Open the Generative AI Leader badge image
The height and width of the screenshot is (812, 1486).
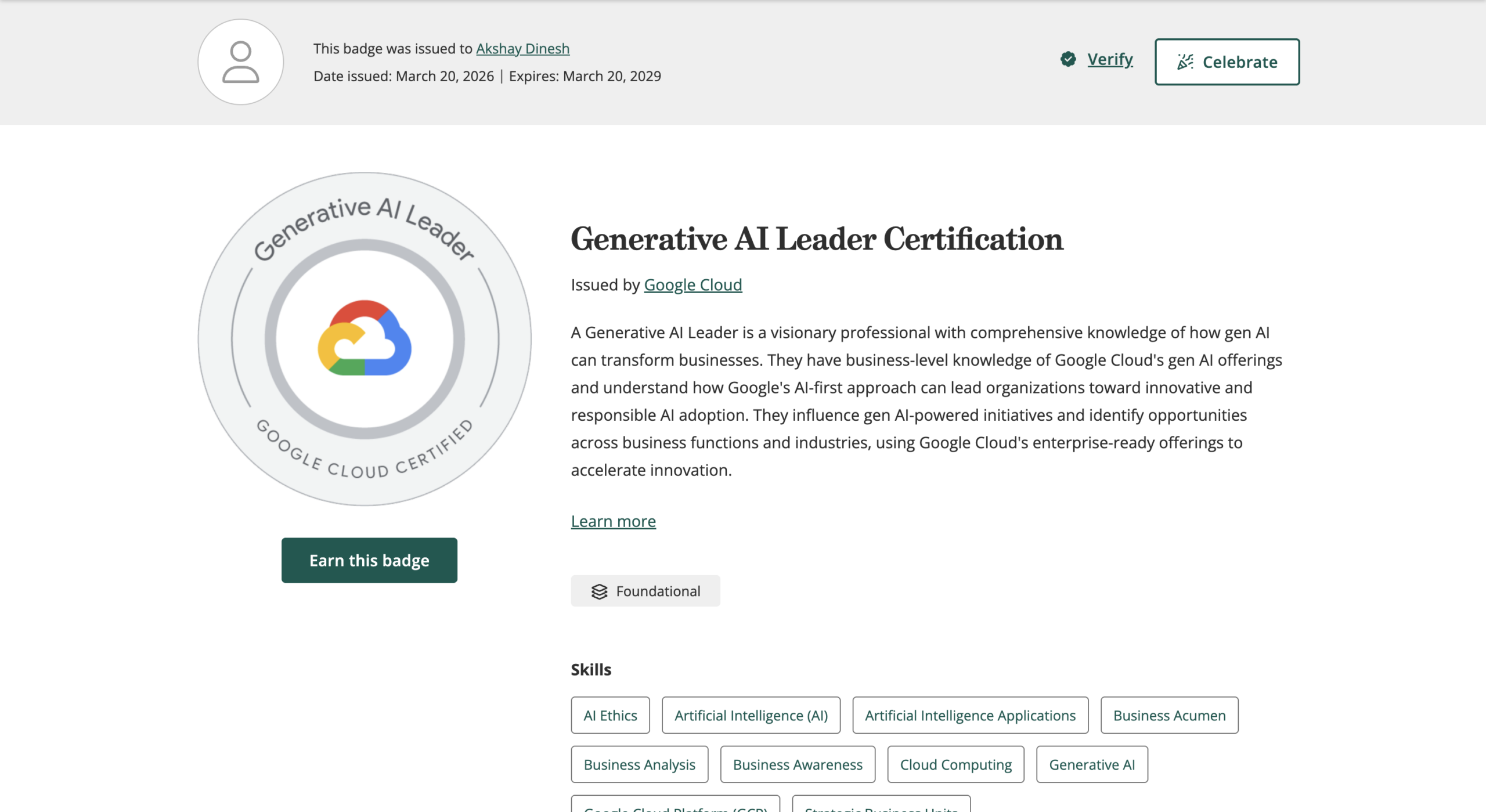point(365,338)
